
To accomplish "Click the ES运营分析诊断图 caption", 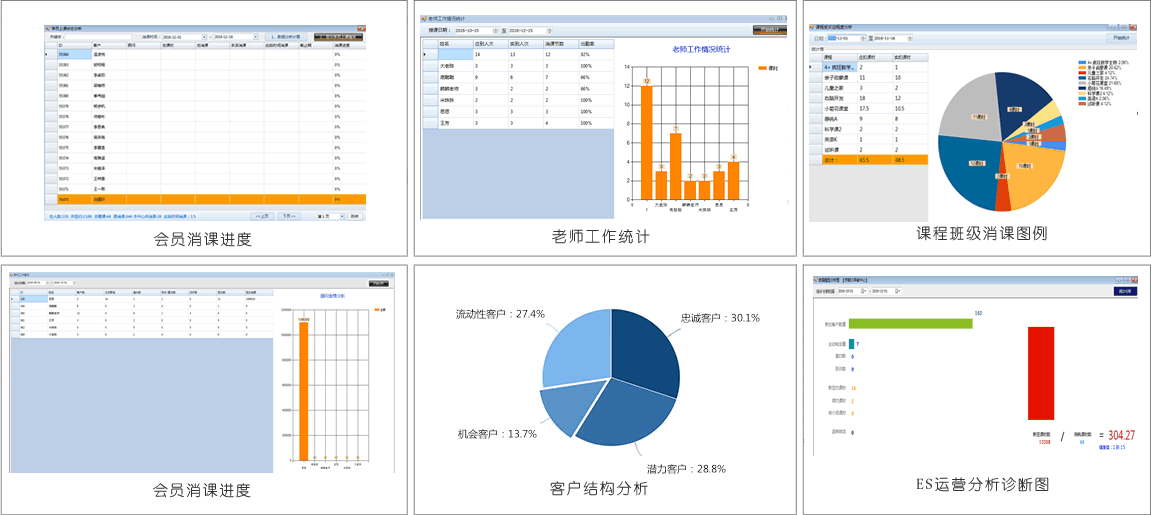I will pyautogui.click(x=982, y=485).
